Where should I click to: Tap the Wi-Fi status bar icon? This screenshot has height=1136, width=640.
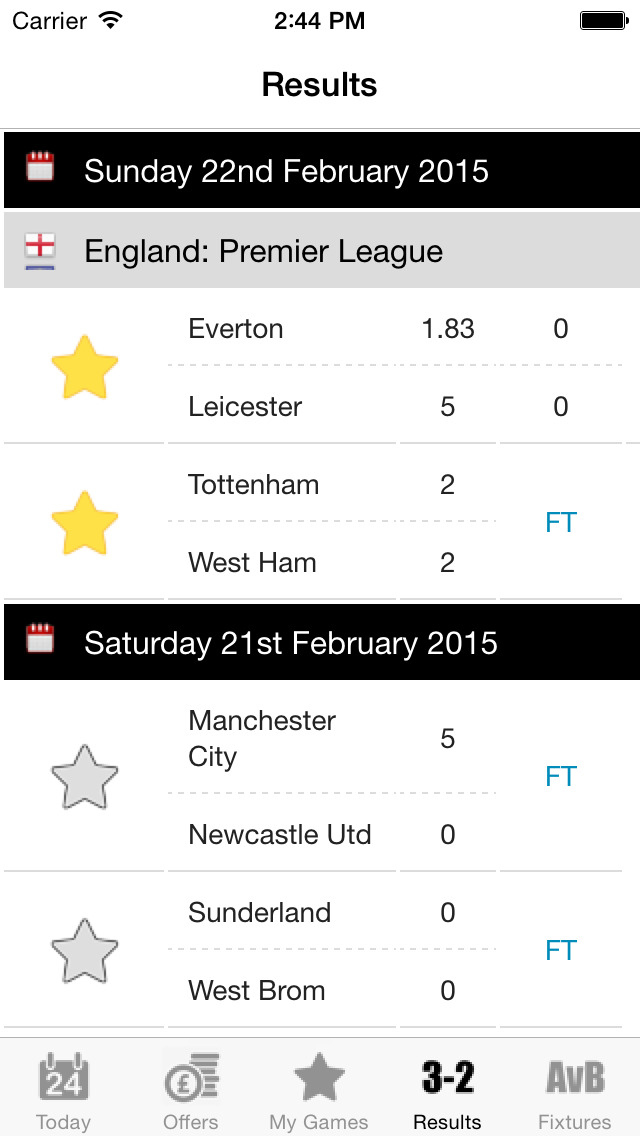[x=111, y=21]
